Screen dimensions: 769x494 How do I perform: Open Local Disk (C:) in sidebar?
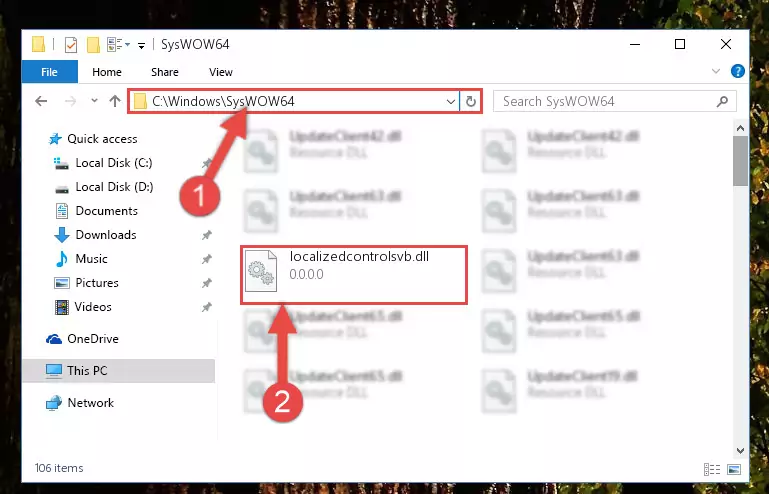pos(114,163)
